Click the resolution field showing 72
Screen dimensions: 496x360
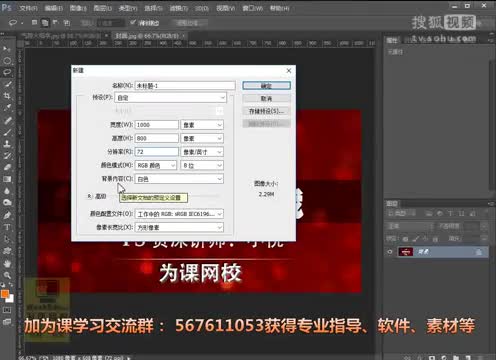157,152
